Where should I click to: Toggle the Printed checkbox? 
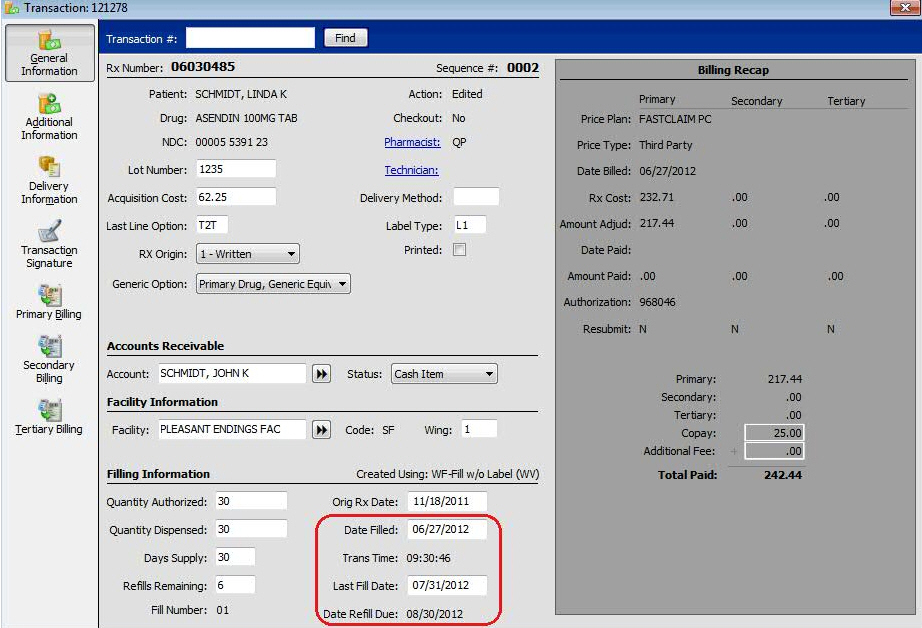(x=459, y=250)
